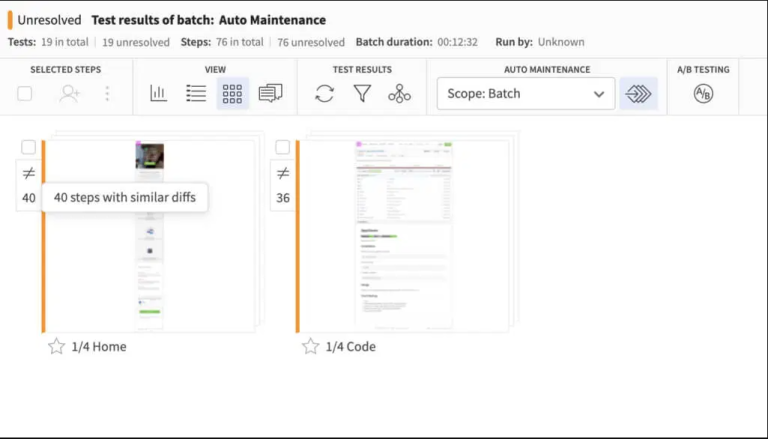Tick the Selected Steps select-all checkbox
The height and width of the screenshot is (439, 768).
[x=25, y=94]
